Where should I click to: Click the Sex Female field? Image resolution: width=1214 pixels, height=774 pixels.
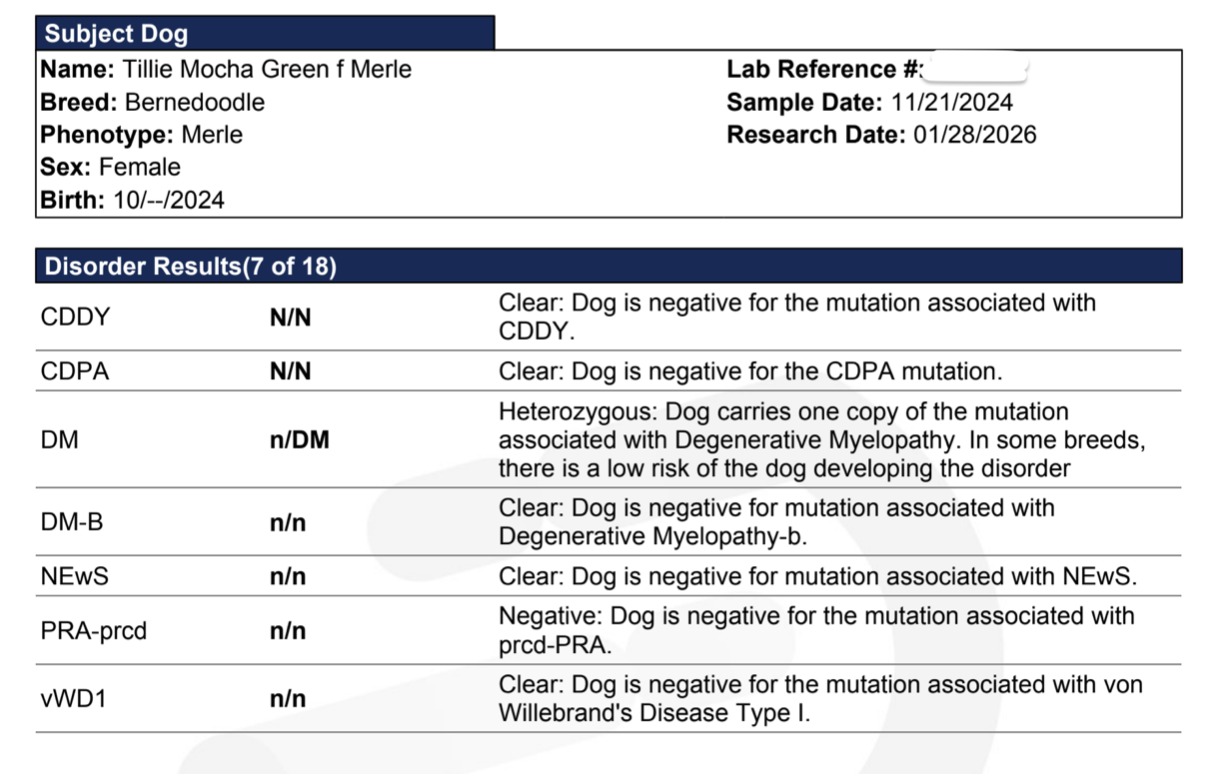point(110,167)
